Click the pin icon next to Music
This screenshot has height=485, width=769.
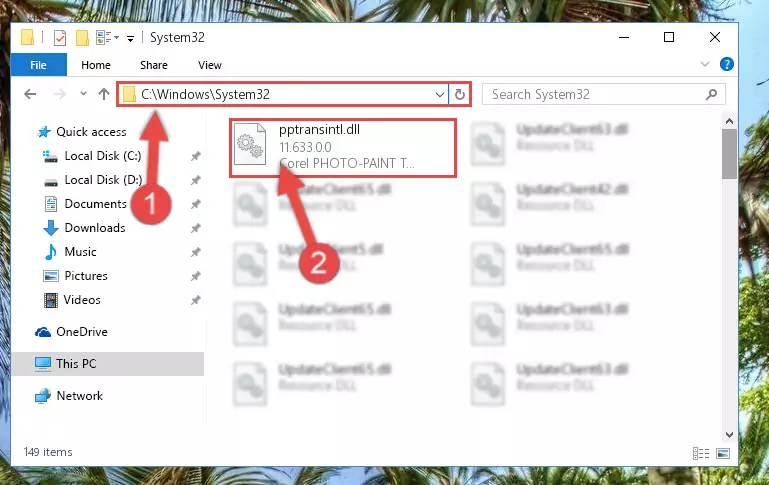pos(196,253)
